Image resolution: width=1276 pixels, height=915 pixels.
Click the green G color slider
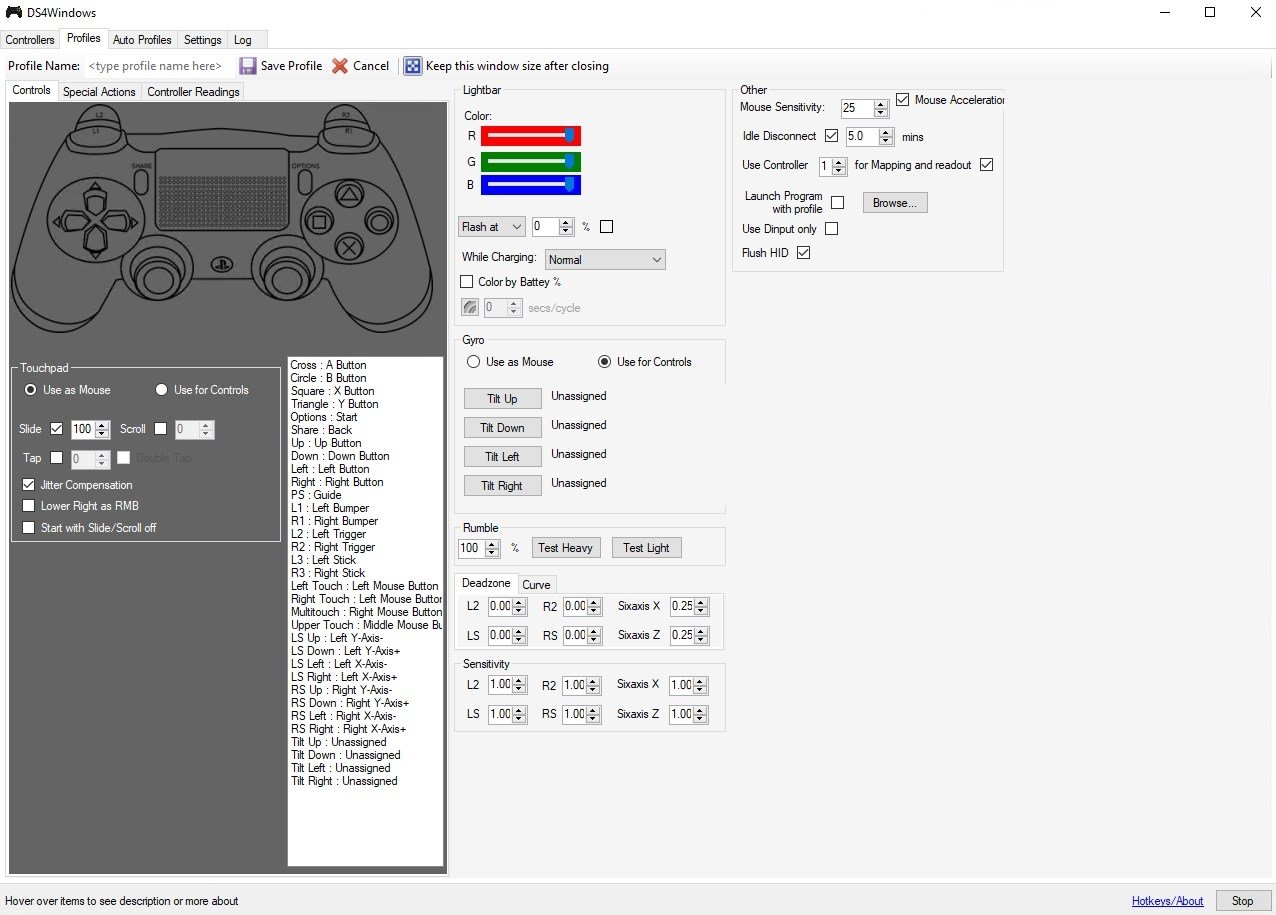pos(530,161)
